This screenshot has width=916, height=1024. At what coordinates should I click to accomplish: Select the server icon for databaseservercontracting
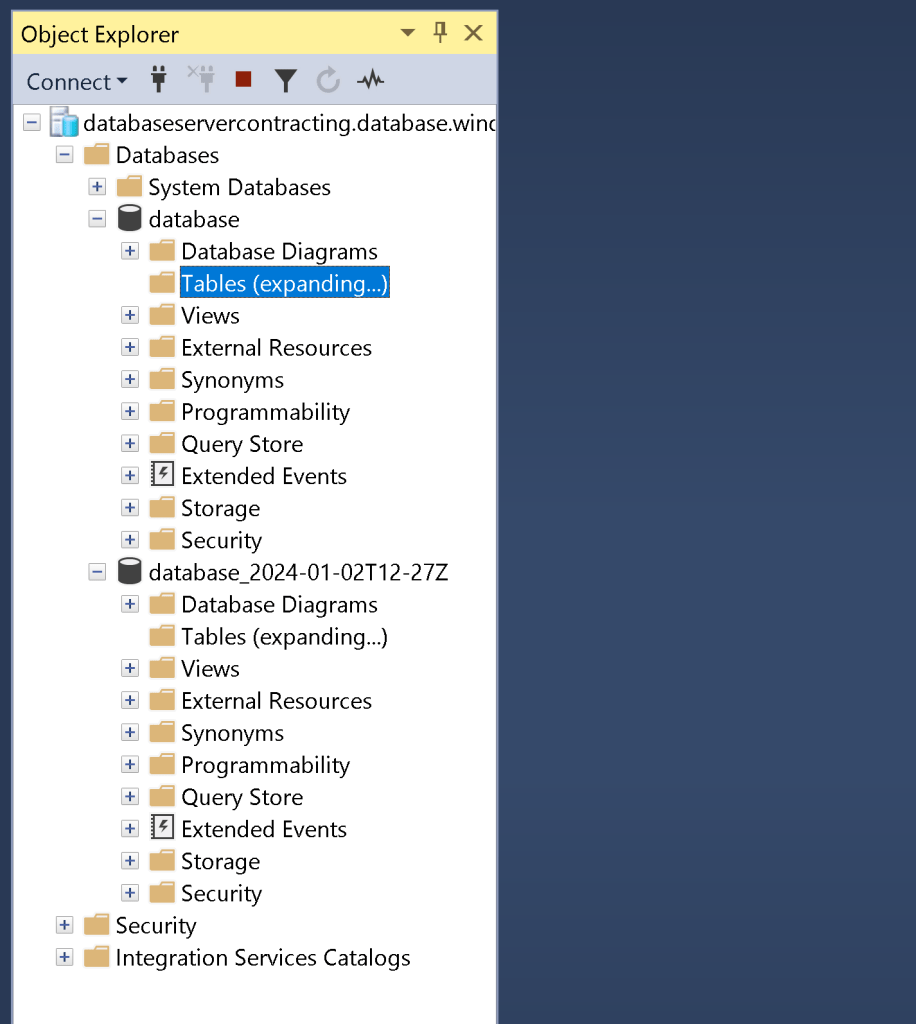[x=64, y=122]
